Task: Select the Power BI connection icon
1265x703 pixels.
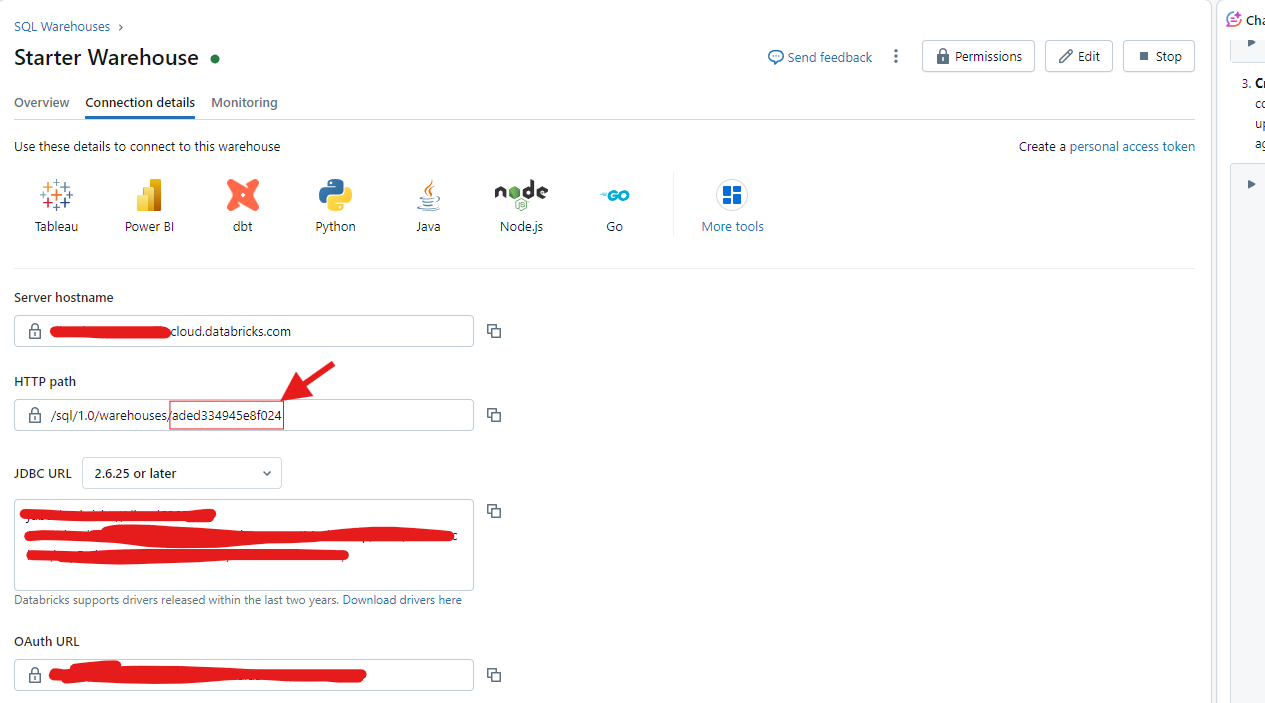Action: click(148, 205)
